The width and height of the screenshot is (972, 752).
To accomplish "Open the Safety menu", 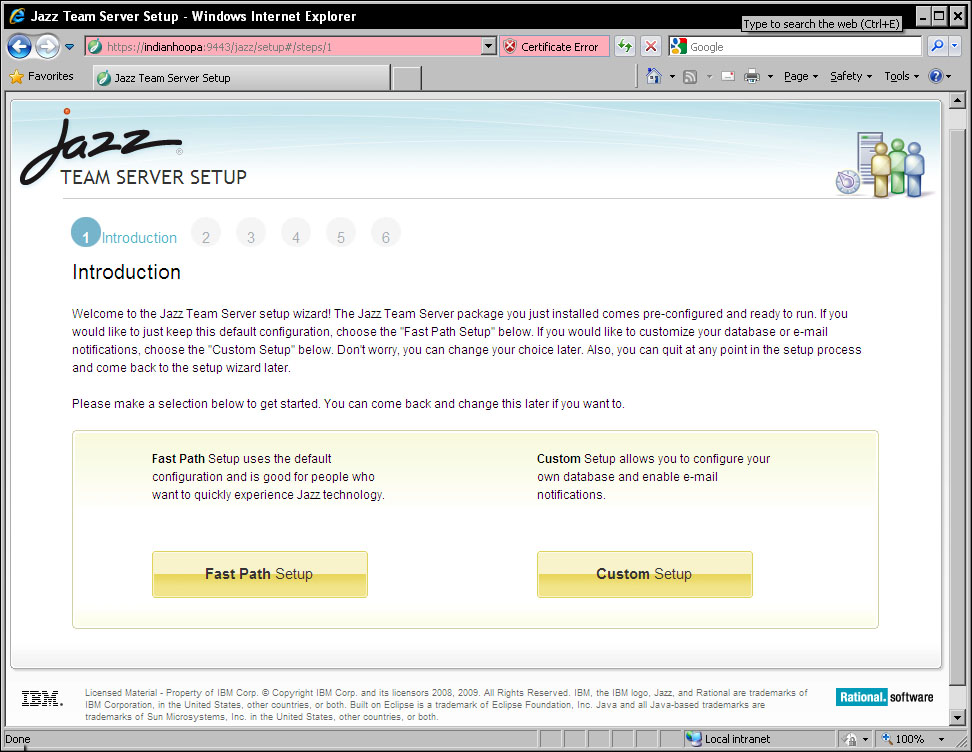I will (x=850, y=76).
